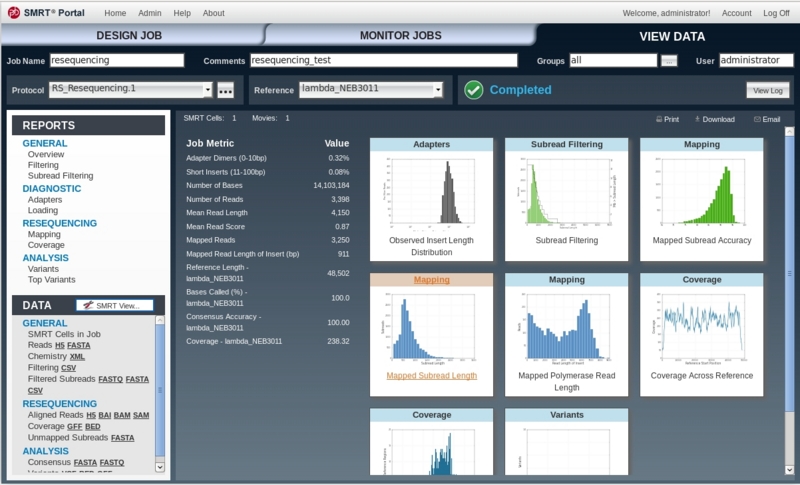Image resolution: width=800 pixels, height=485 pixels.
Task: Download the Reads FASTA file
Action: pyautogui.click(x=79, y=345)
